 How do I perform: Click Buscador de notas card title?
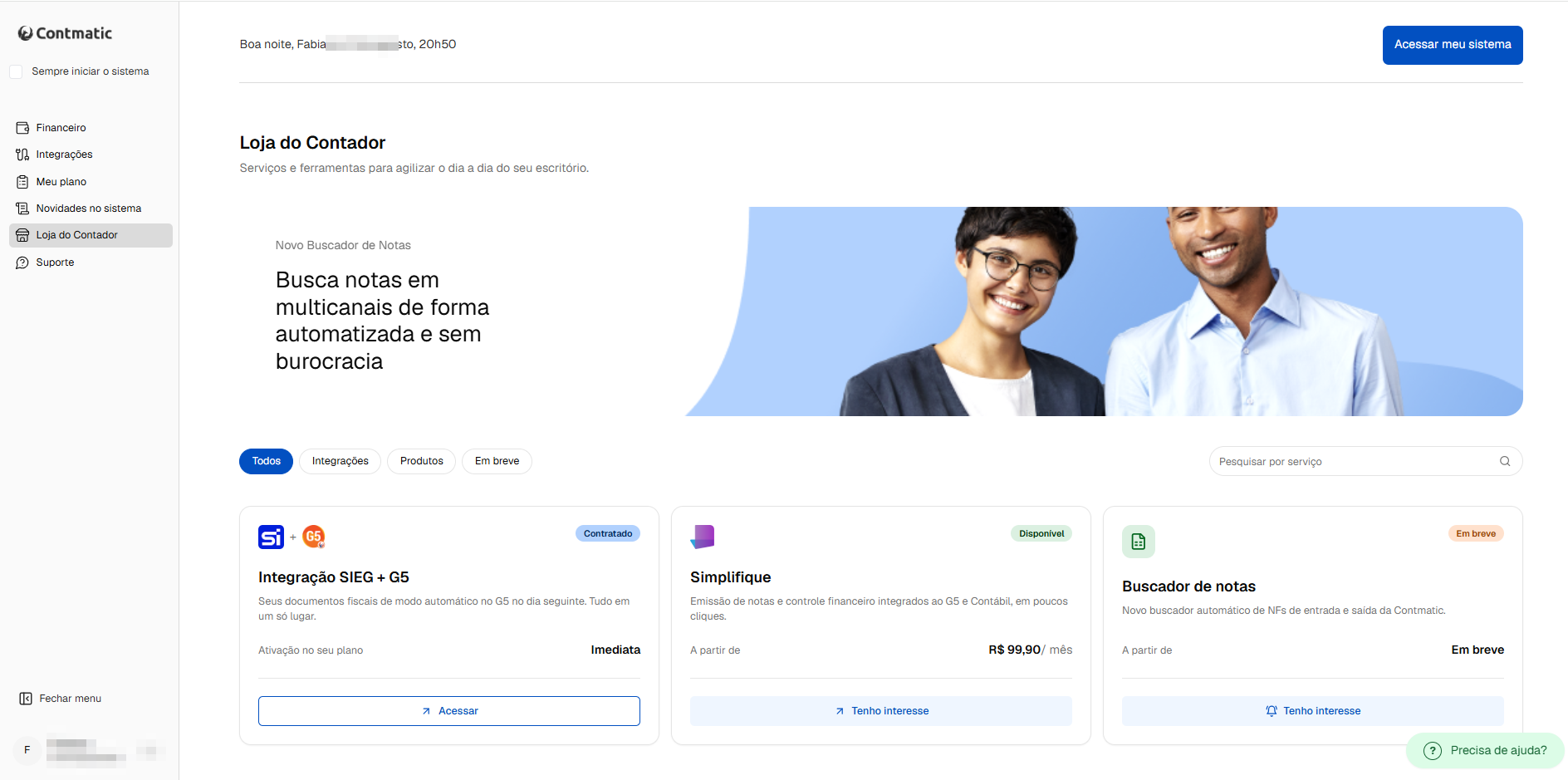(1189, 586)
